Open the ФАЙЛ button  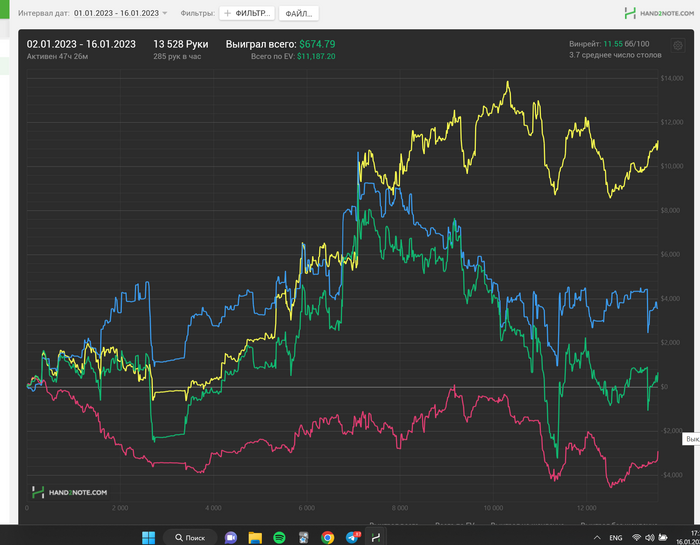tap(299, 13)
